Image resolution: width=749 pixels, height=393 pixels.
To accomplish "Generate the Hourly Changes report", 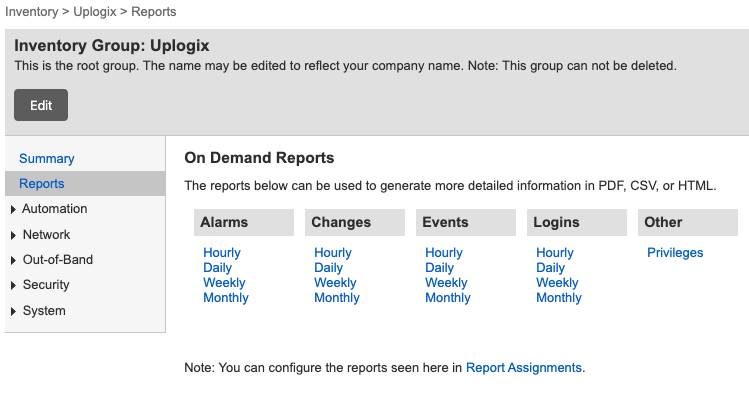I will pyautogui.click(x=332, y=253).
